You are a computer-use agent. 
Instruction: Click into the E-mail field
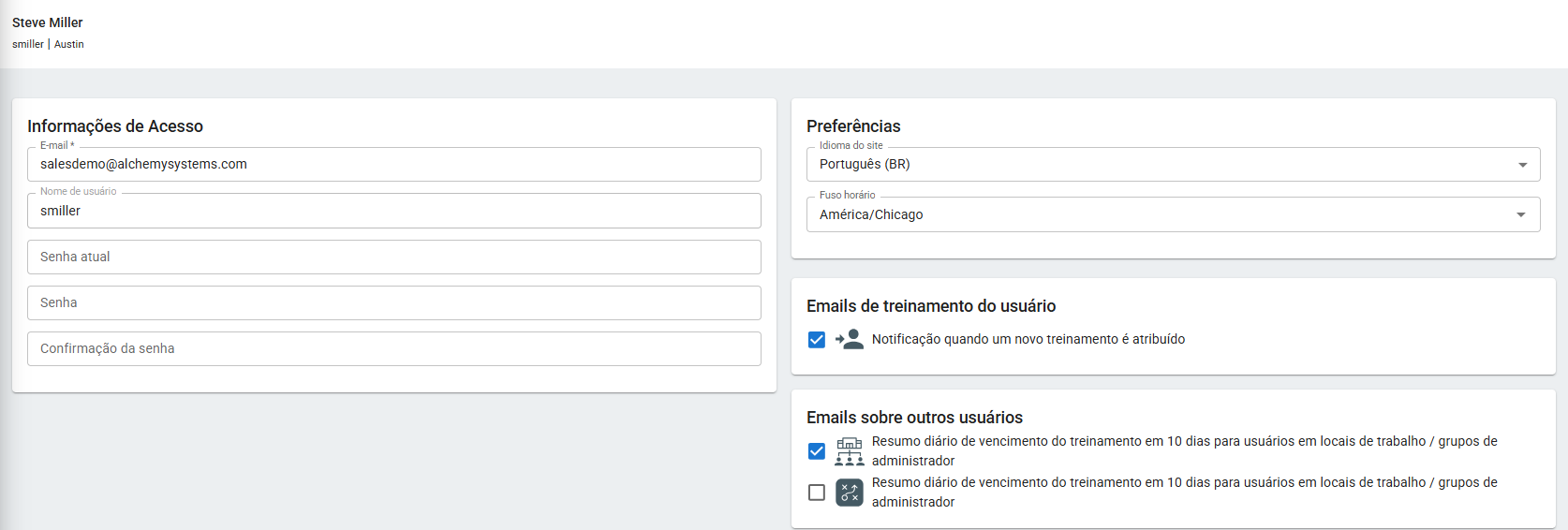pyautogui.click(x=393, y=164)
